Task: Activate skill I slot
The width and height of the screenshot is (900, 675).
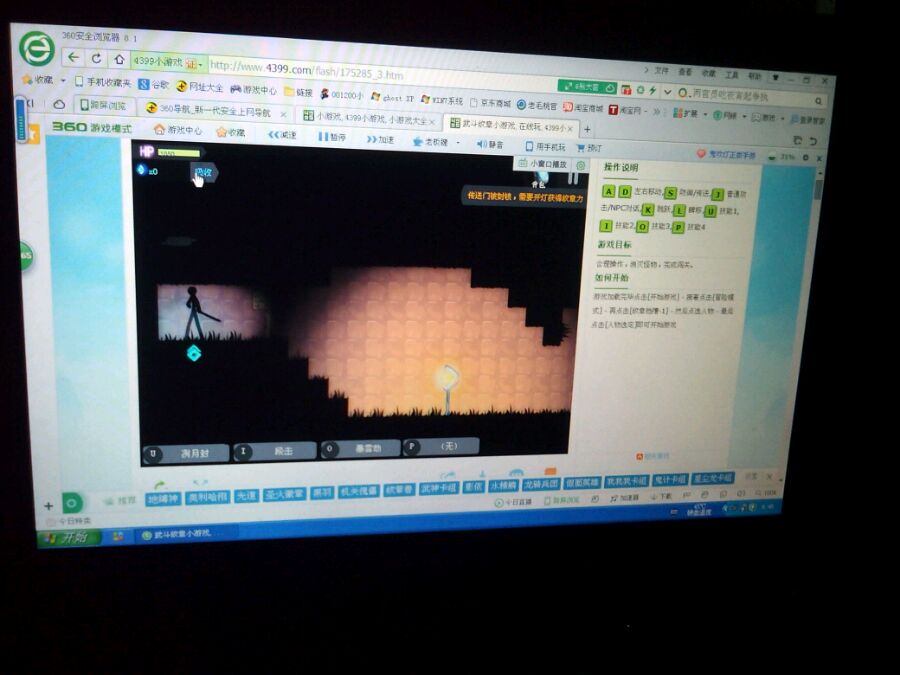Action: coord(275,451)
